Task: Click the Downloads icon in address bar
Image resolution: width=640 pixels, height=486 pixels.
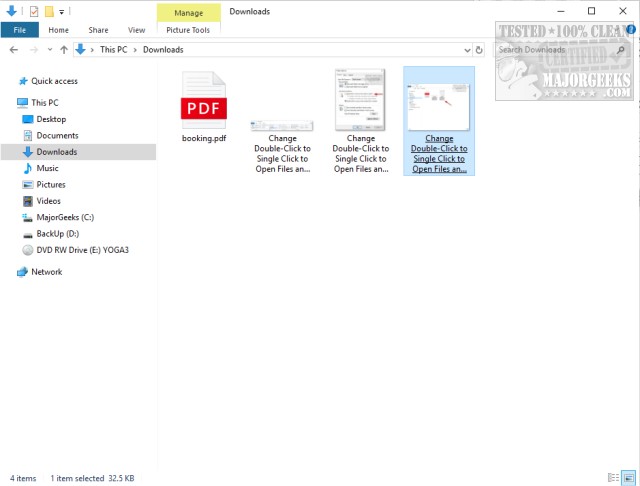Action: pos(80,49)
